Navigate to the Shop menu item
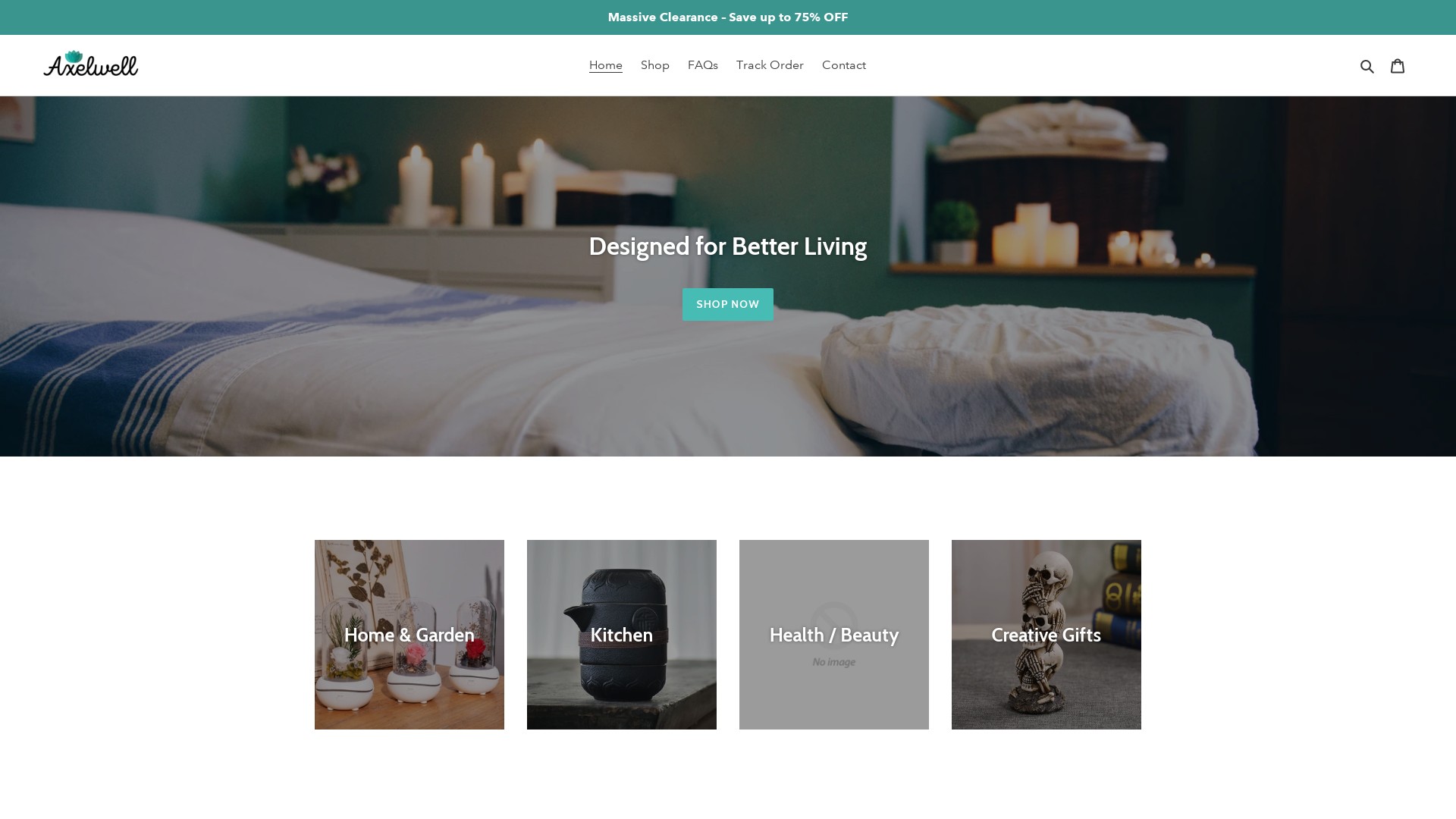 pos(655,65)
